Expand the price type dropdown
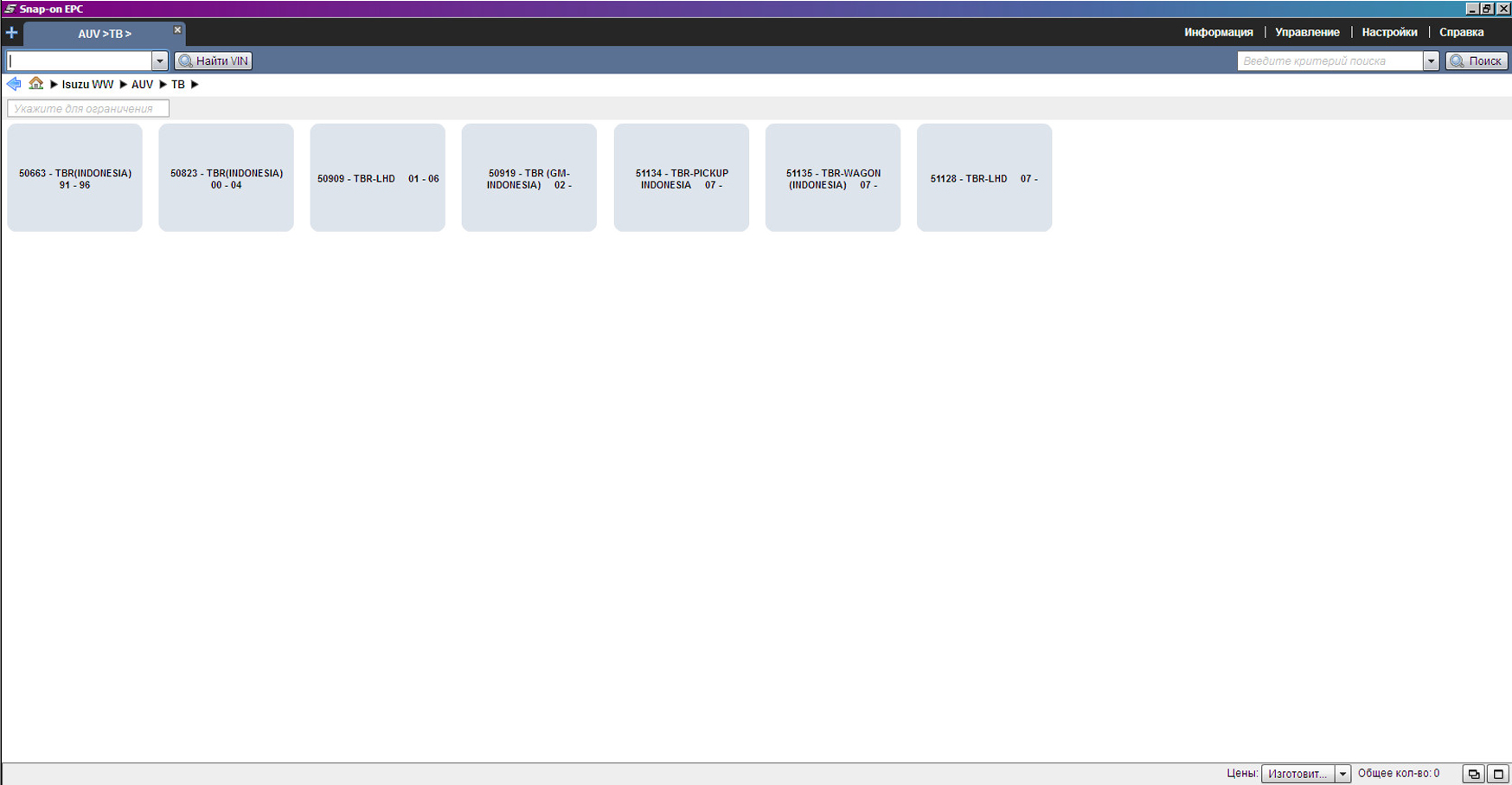 click(x=1342, y=774)
